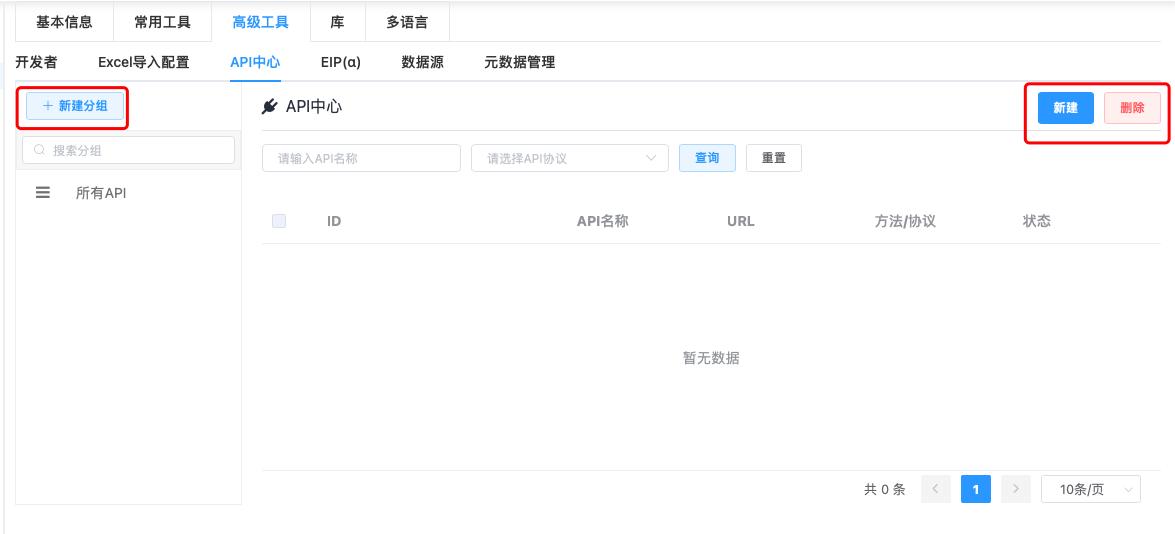1175x534 pixels.
Task: Go to next page with right arrow
Action: [1015, 489]
